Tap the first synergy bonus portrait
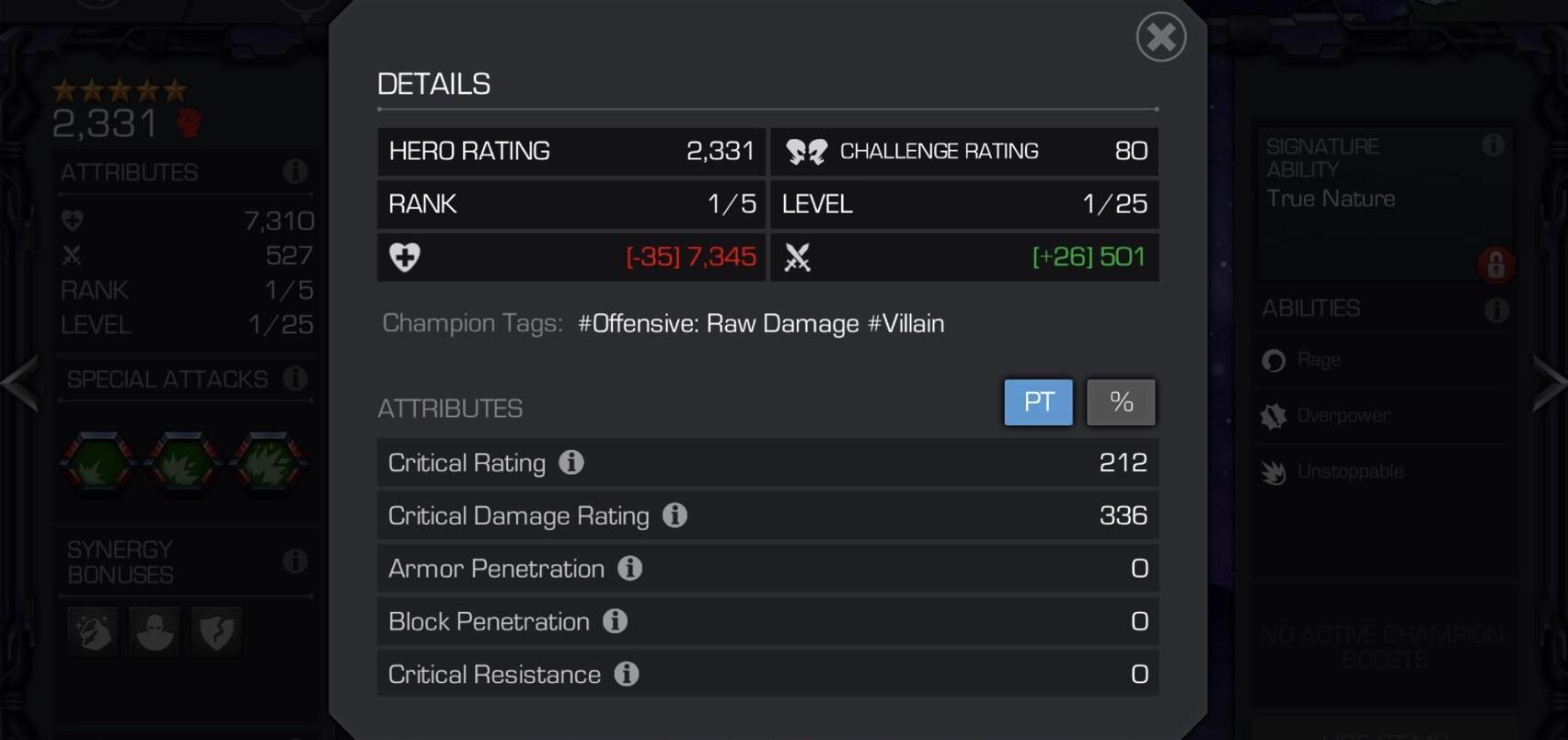 click(92, 633)
